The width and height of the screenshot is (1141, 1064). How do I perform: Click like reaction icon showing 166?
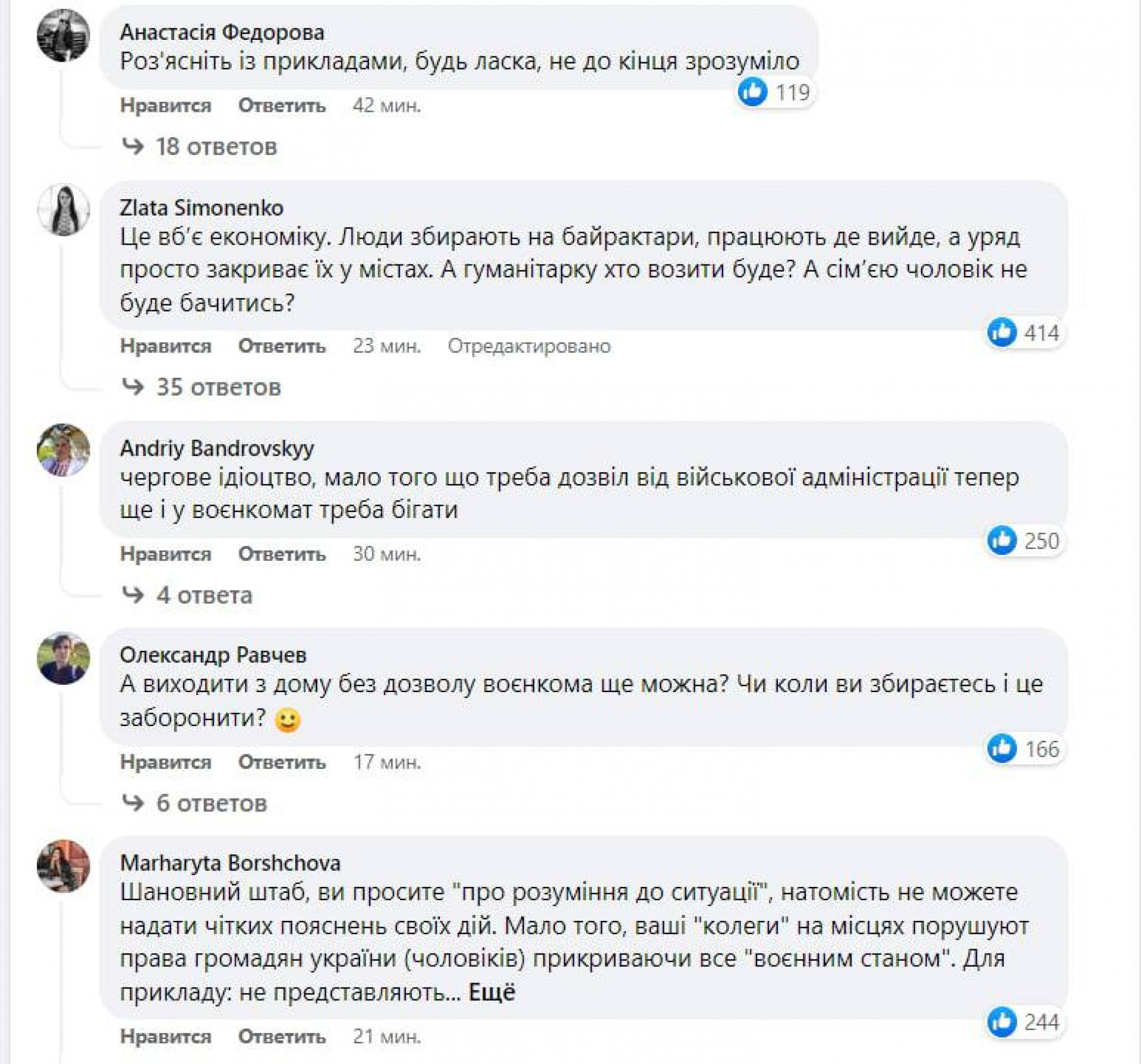[1002, 749]
